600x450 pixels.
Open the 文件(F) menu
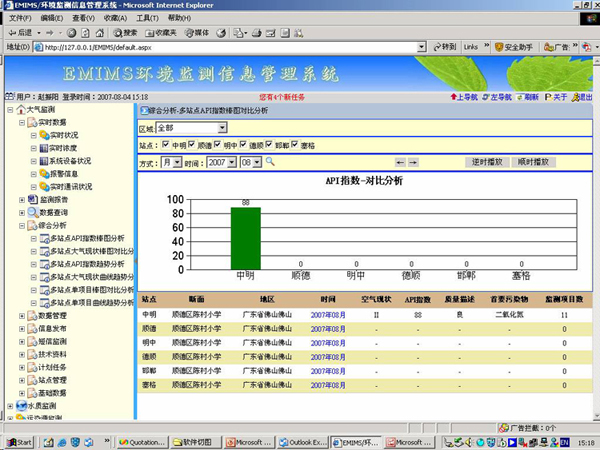(x=20, y=18)
